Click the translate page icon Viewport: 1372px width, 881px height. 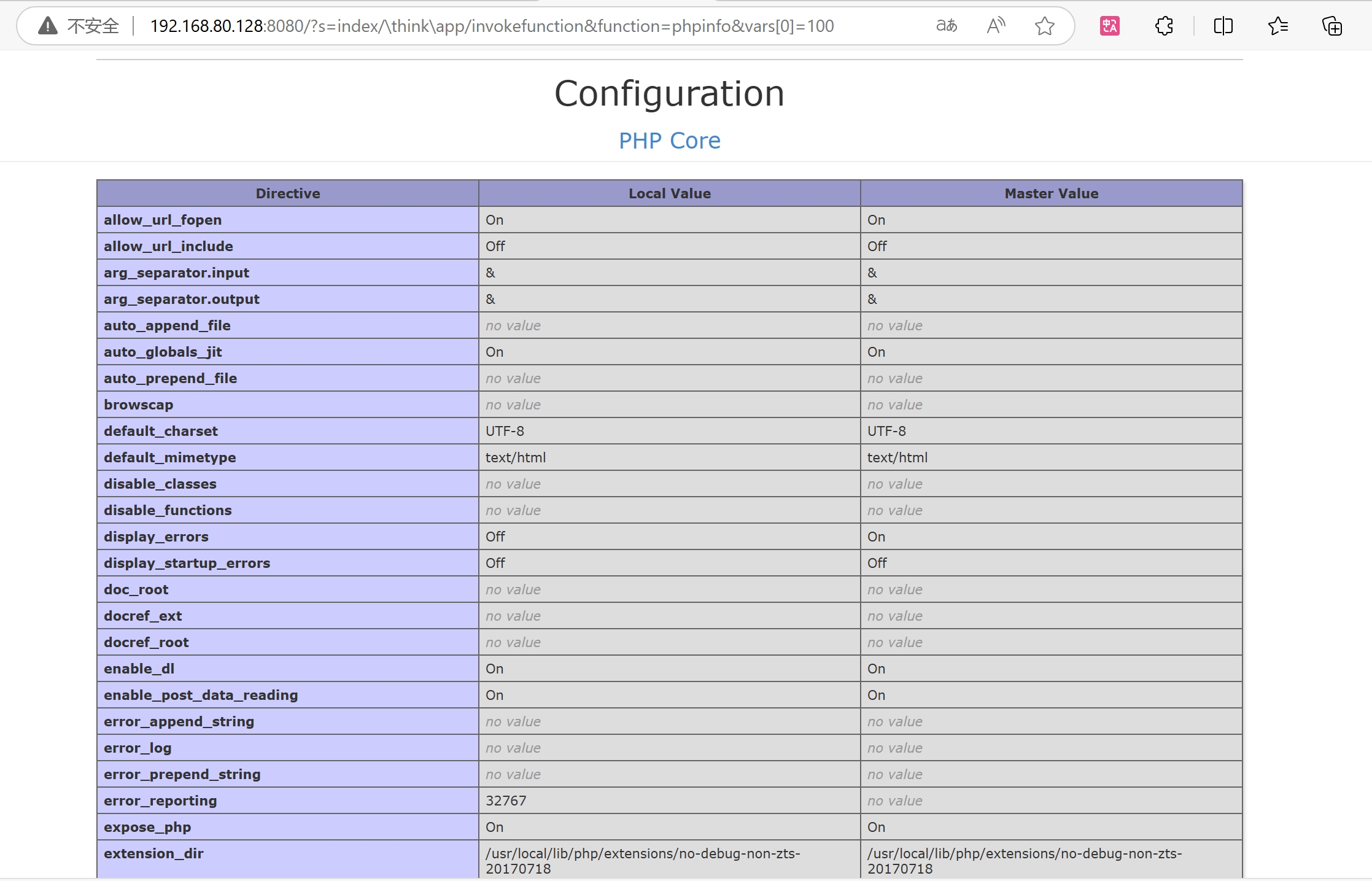tap(946, 26)
